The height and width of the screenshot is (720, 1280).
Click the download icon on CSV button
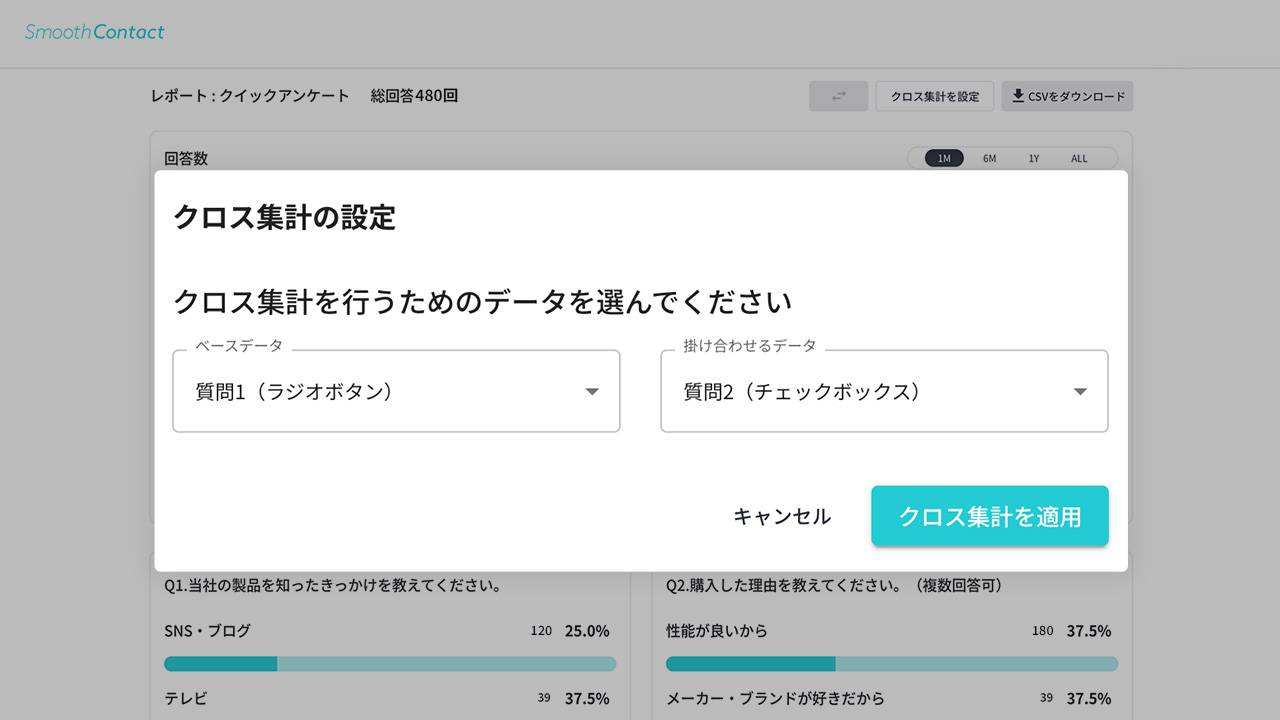coord(1018,96)
